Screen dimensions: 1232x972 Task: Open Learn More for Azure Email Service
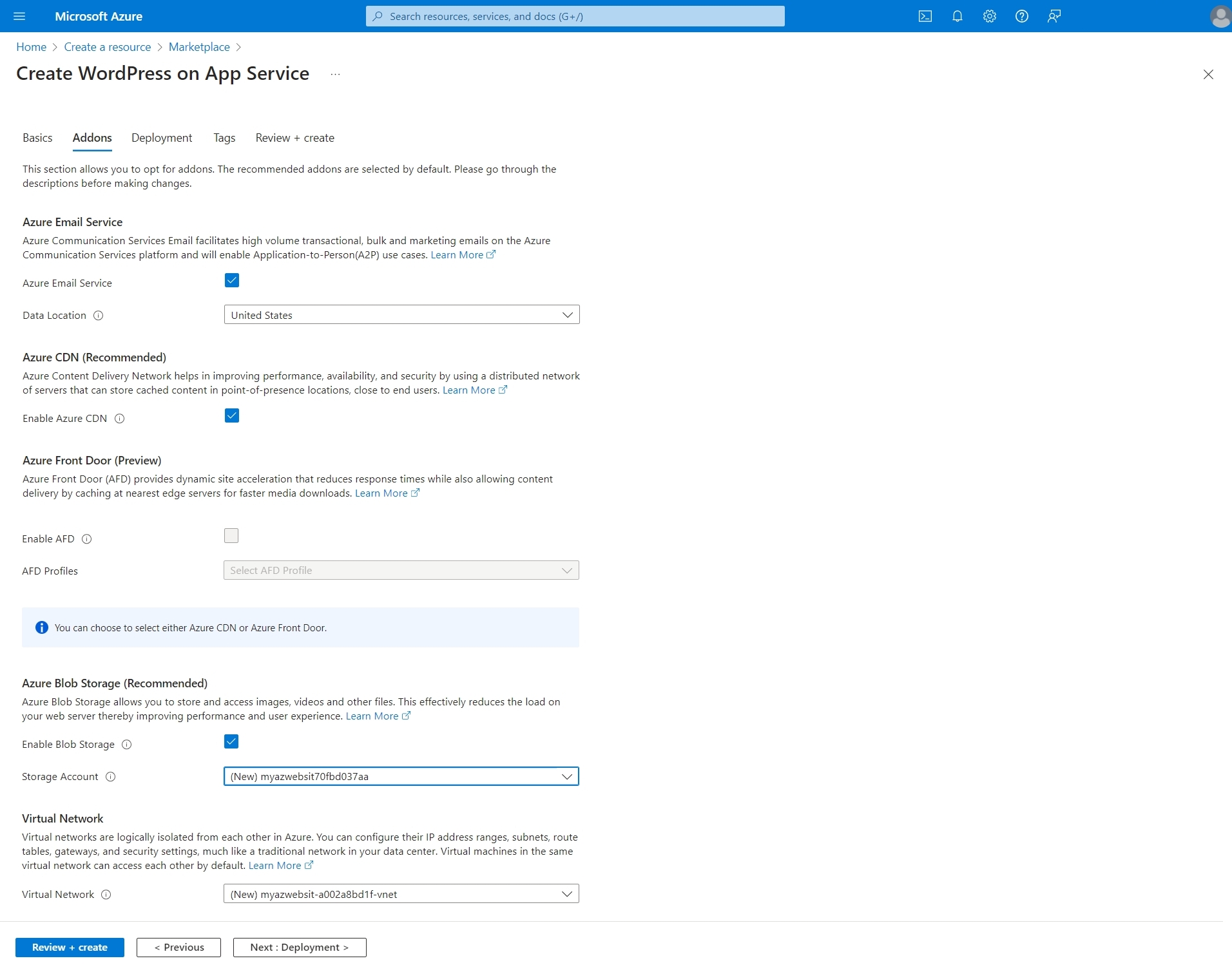pyautogui.click(x=463, y=255)
